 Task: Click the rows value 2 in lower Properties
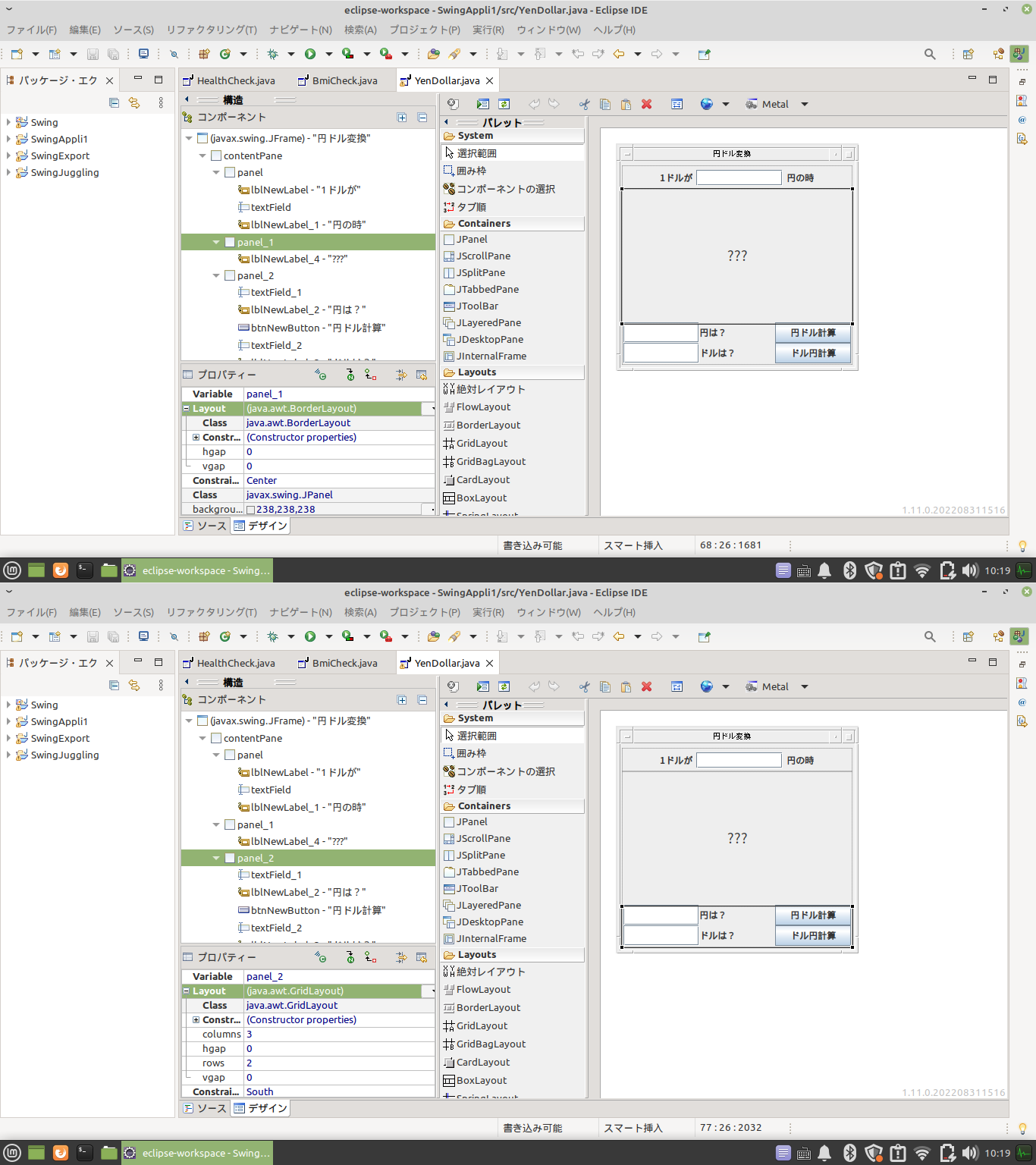click(338, 1063)
